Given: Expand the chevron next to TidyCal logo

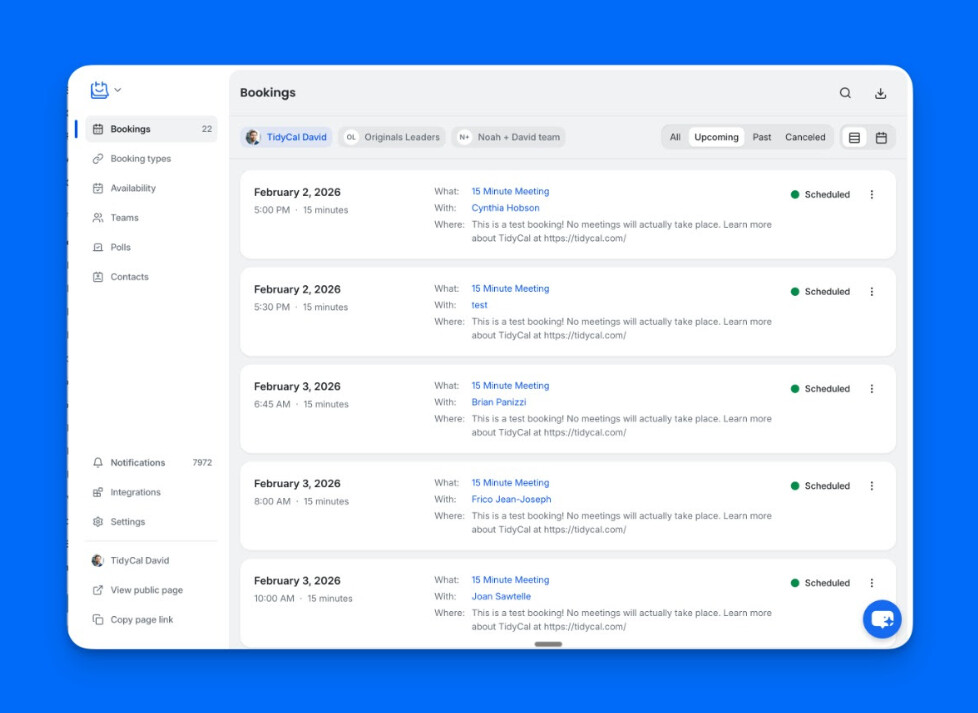Looking at the screenshot, I should pyautogui.click(x=118, y=90).
